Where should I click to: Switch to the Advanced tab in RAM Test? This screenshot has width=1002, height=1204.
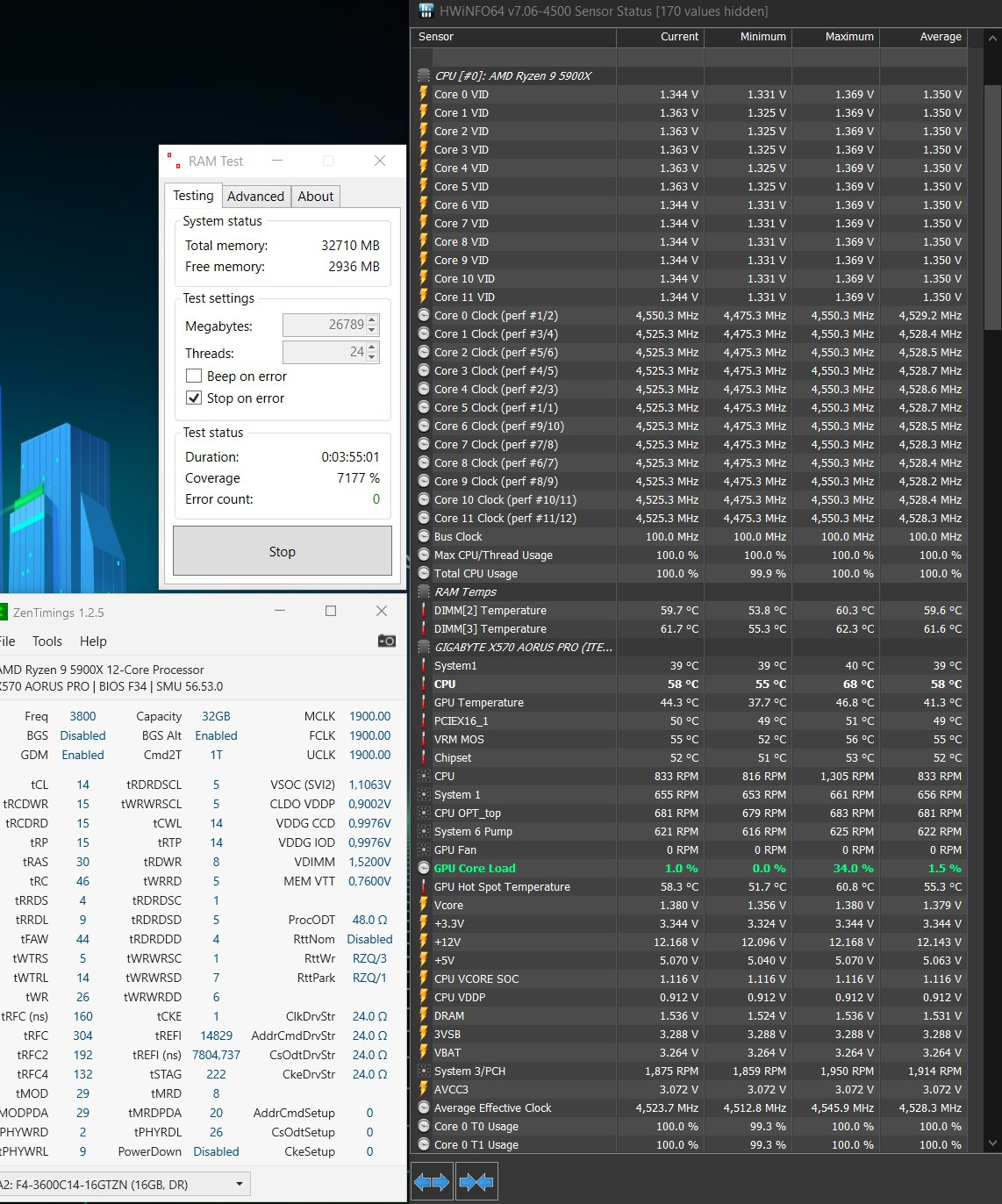tap(255, 197)
